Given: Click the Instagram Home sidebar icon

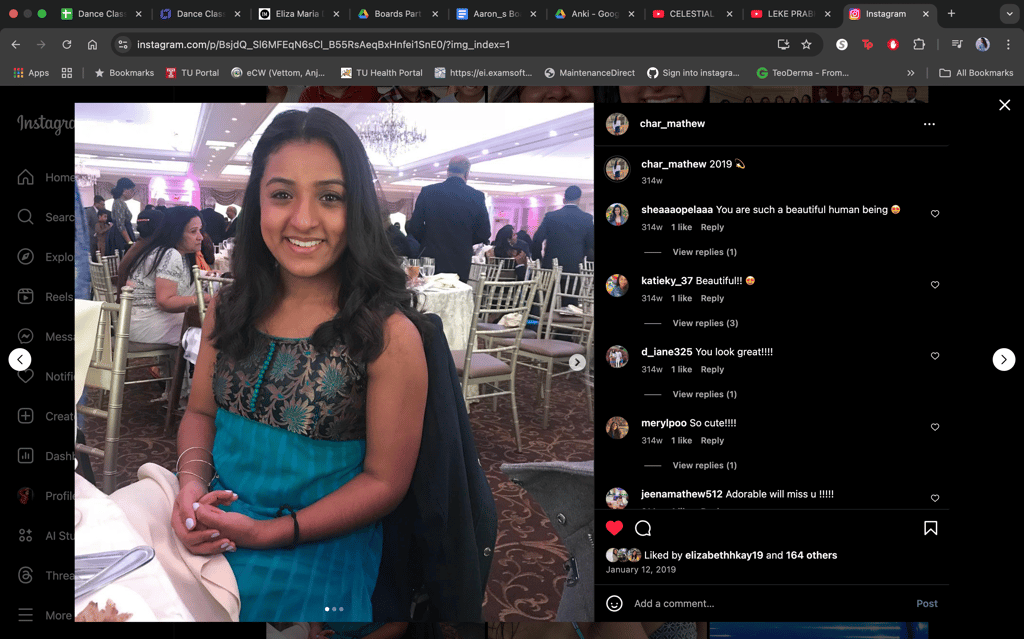Looking at the screenshot, I should (25, 178).
